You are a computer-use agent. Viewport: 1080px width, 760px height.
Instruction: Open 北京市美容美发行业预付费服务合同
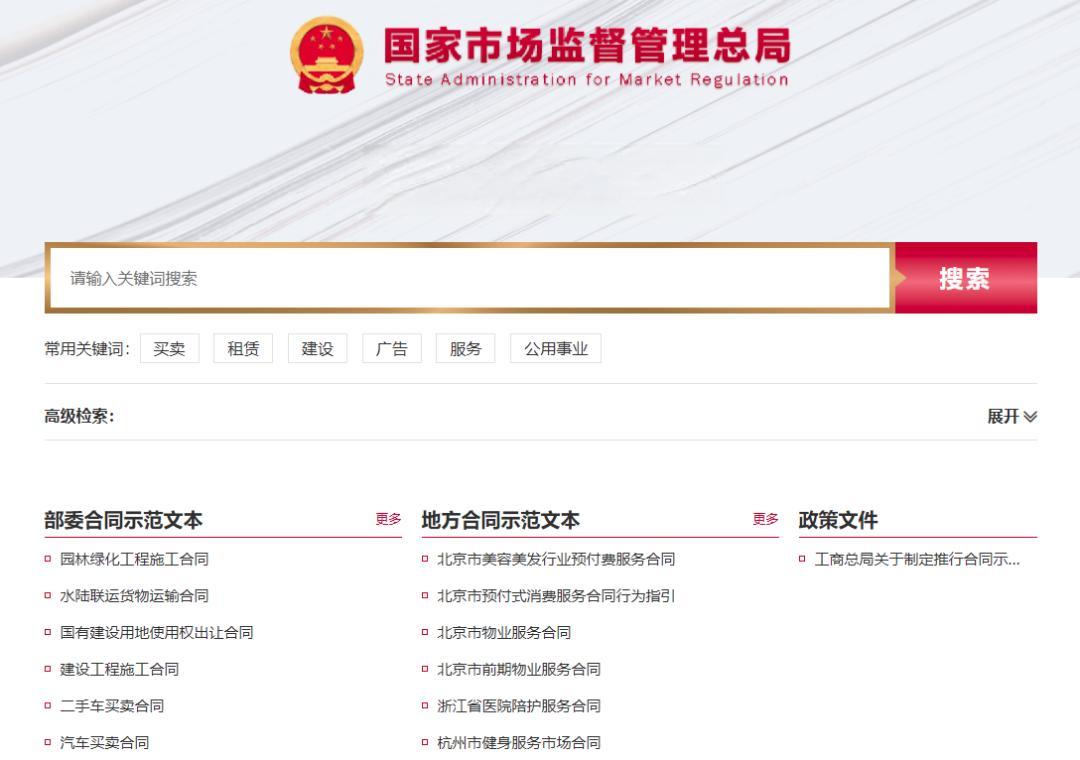click(x=556, y=559)
